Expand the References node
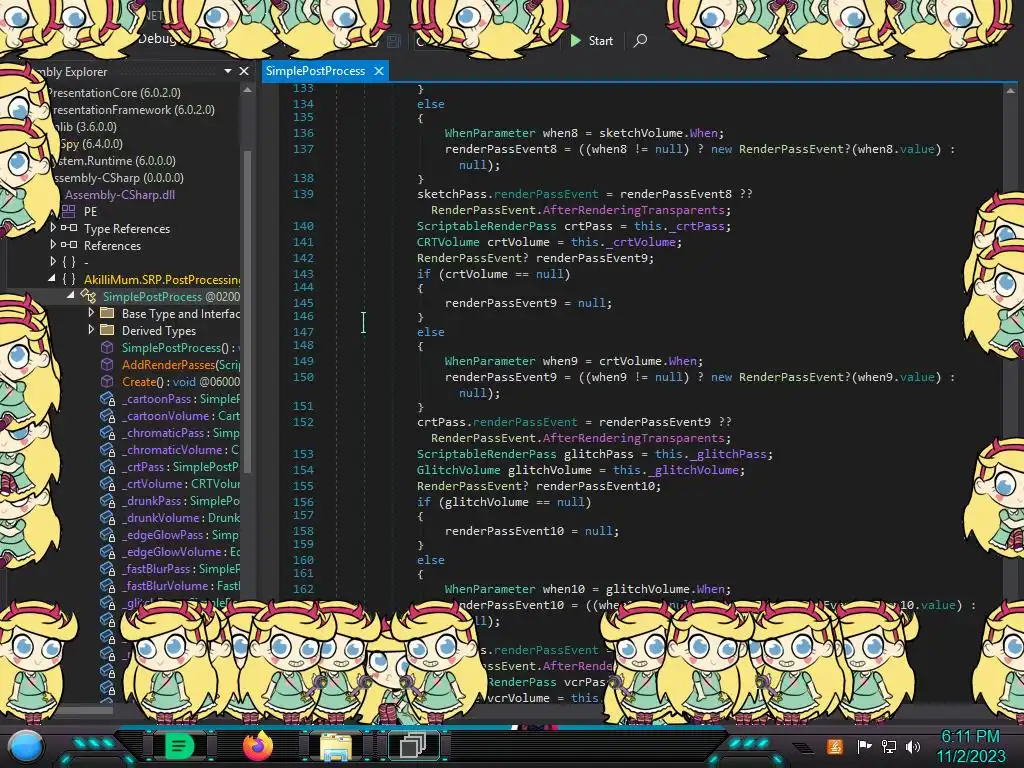This screenshot has width=1024, height=768. click(x=53, y=244)
